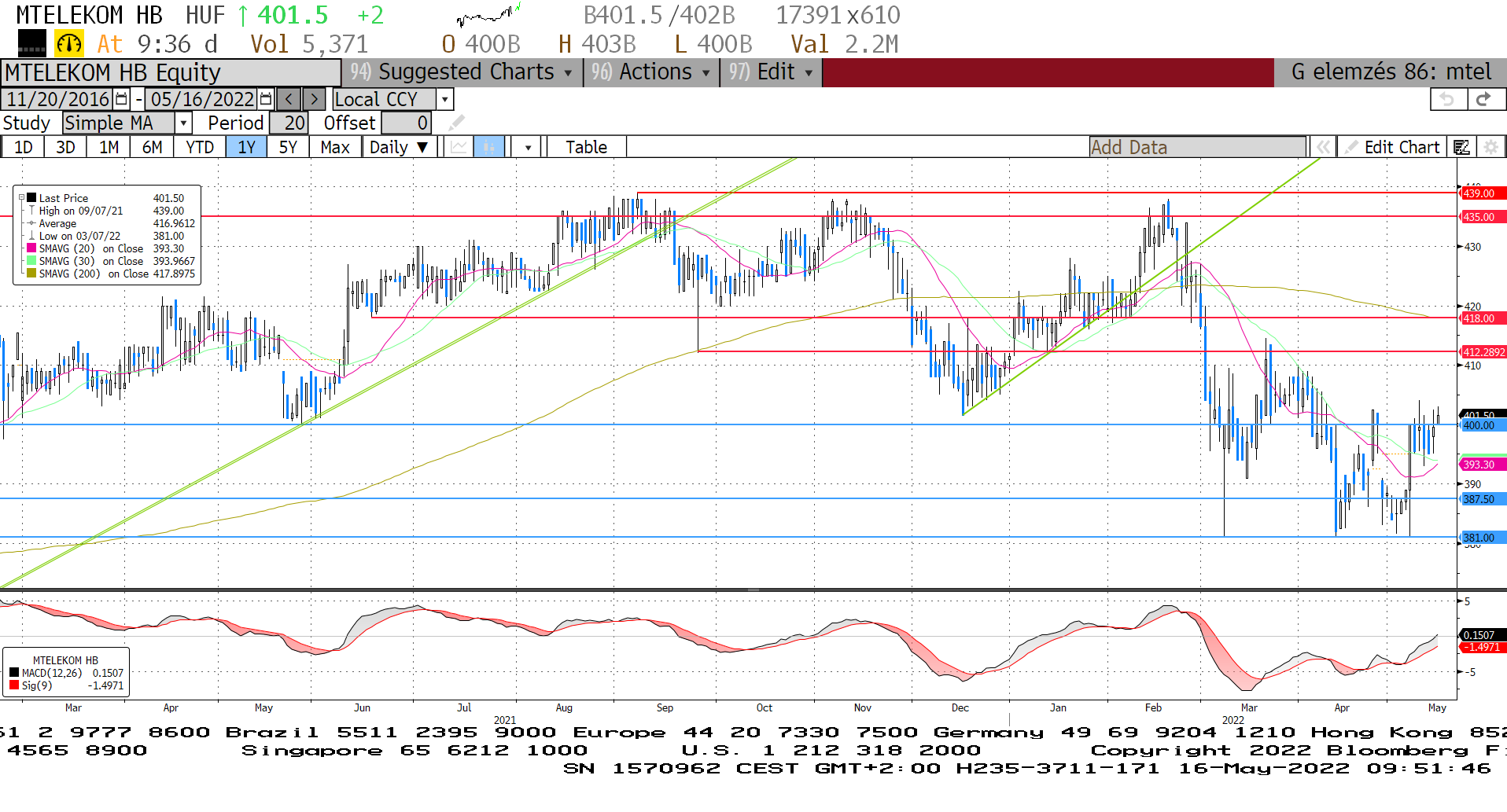Select 1M time range tab
This screenshot has width=1507, height=812.
(109, 147)
